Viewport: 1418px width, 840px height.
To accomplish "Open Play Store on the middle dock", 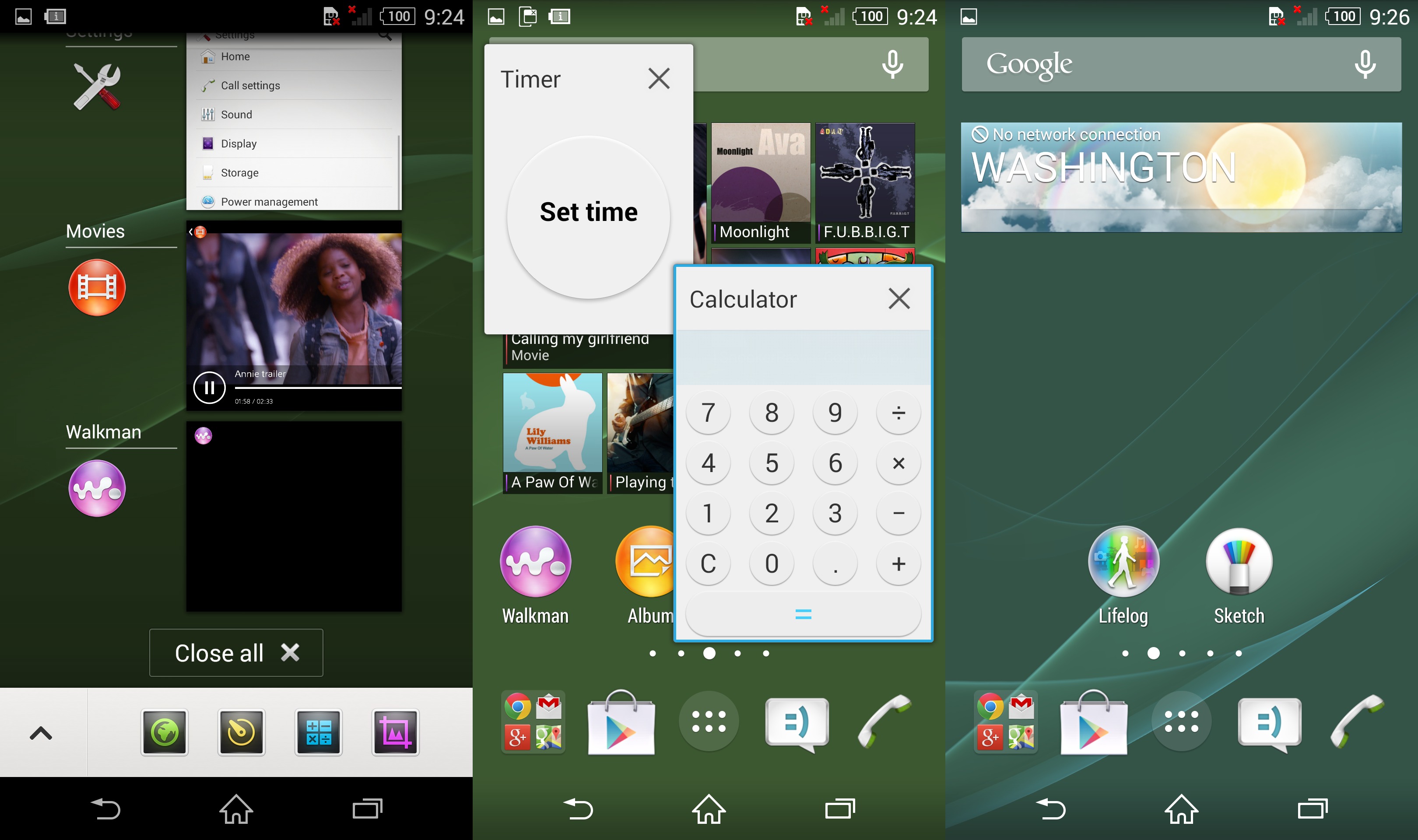I will click(621, 722).
